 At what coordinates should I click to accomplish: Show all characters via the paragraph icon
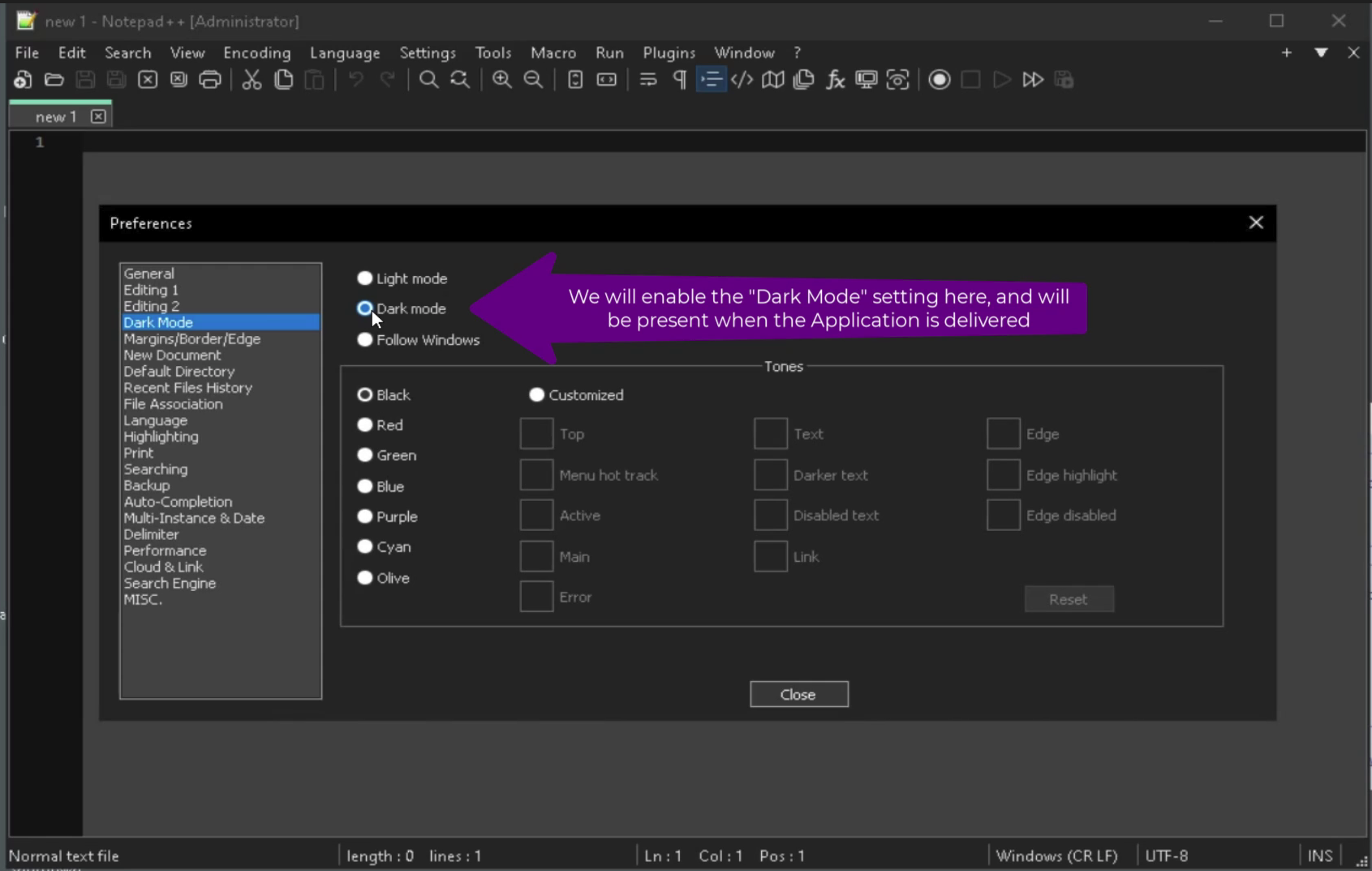click(x=680, y=80)
